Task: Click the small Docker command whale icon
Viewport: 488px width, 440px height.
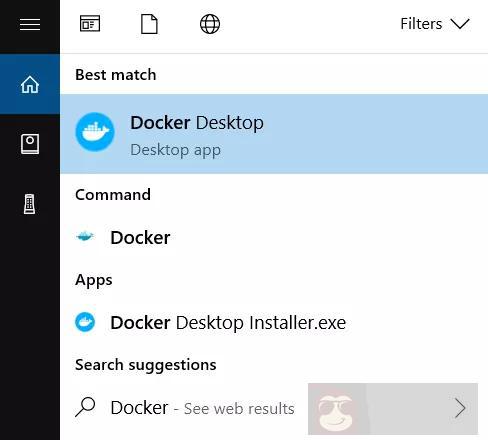Action: pyautogui.click(x=85, y=237)
